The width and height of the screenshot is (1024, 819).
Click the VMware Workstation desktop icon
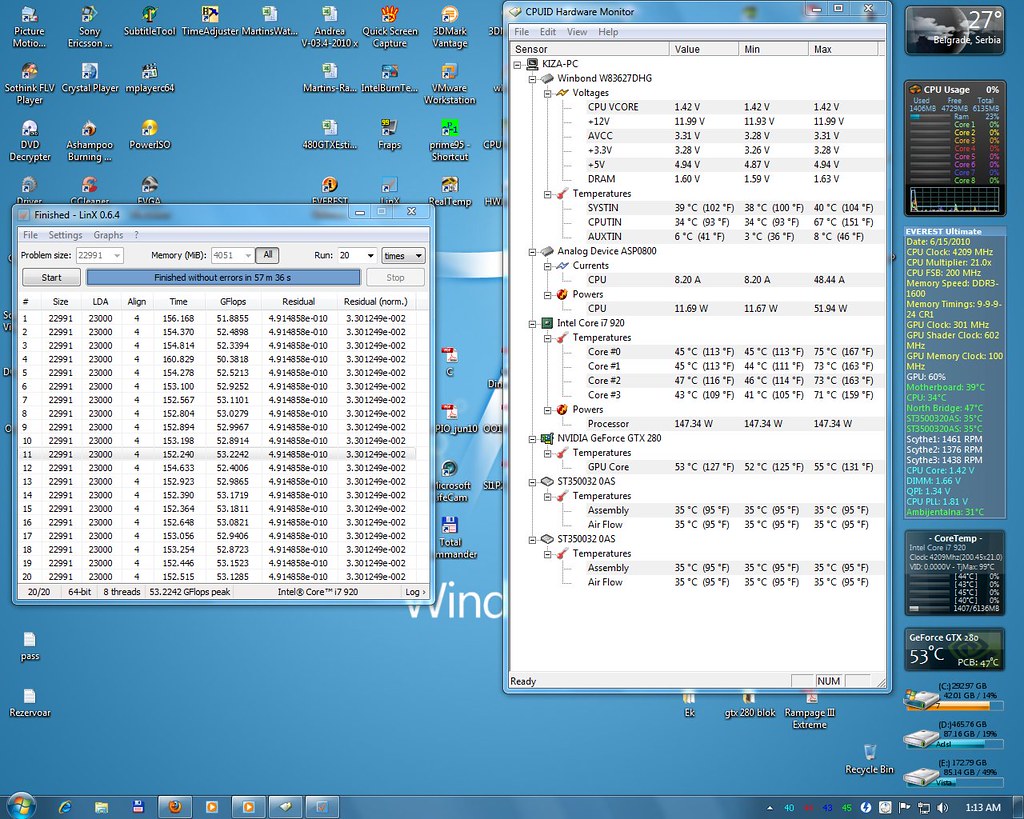[x=449, y=84]
